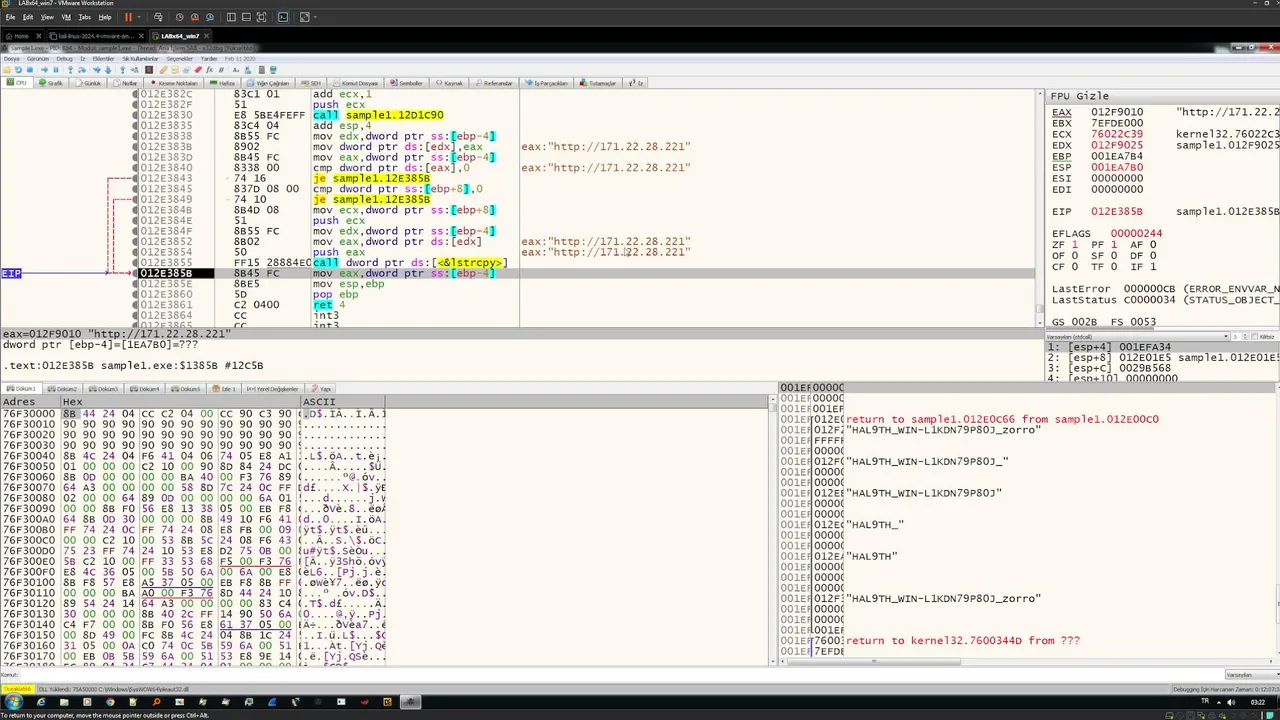The width and height of the screenshot is (1280, 720).
Task: Select Döküm3 dump tab
Action: click(102, 388)
